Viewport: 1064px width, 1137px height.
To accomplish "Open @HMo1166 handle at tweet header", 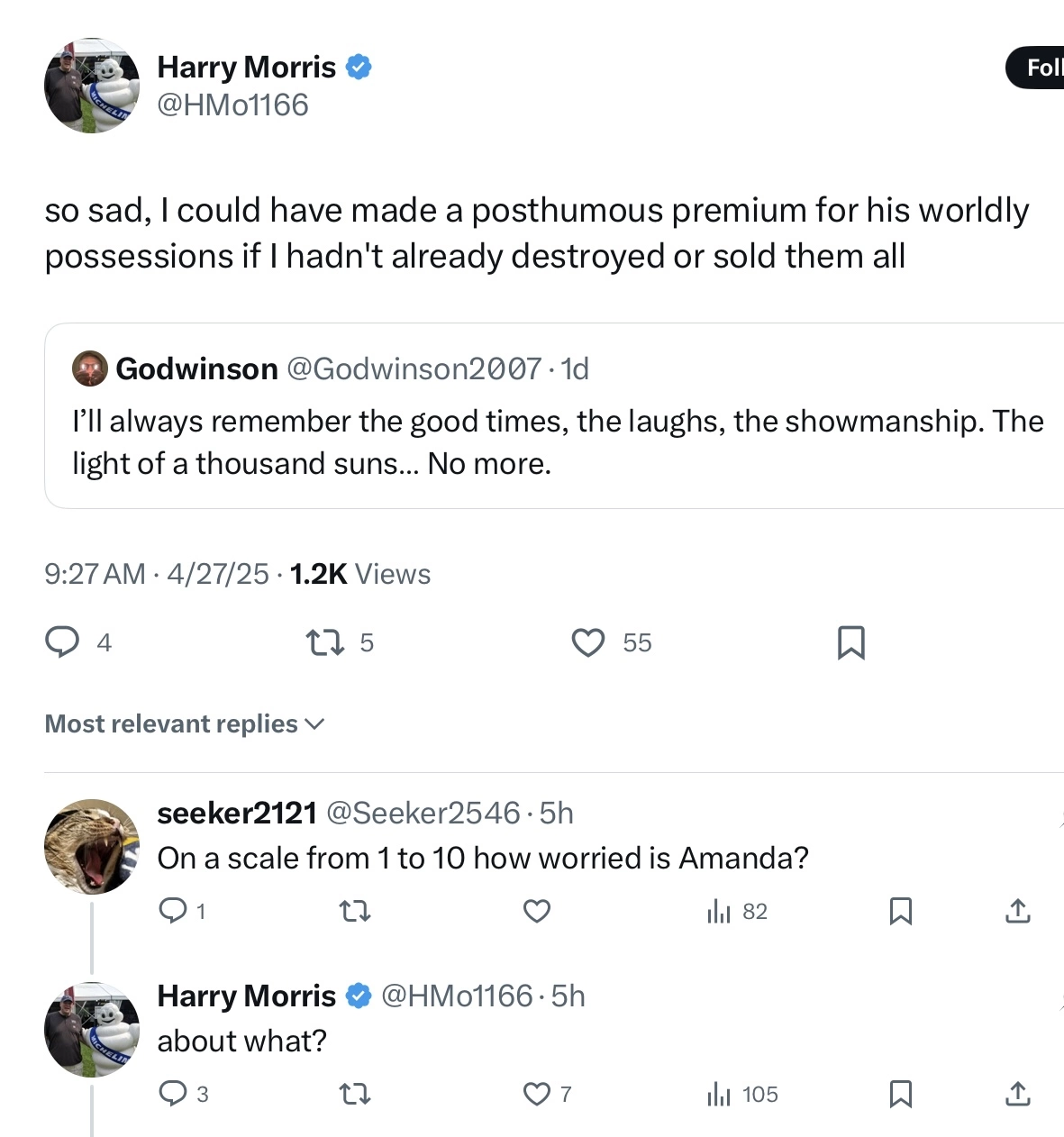I will tap(232, 105).
